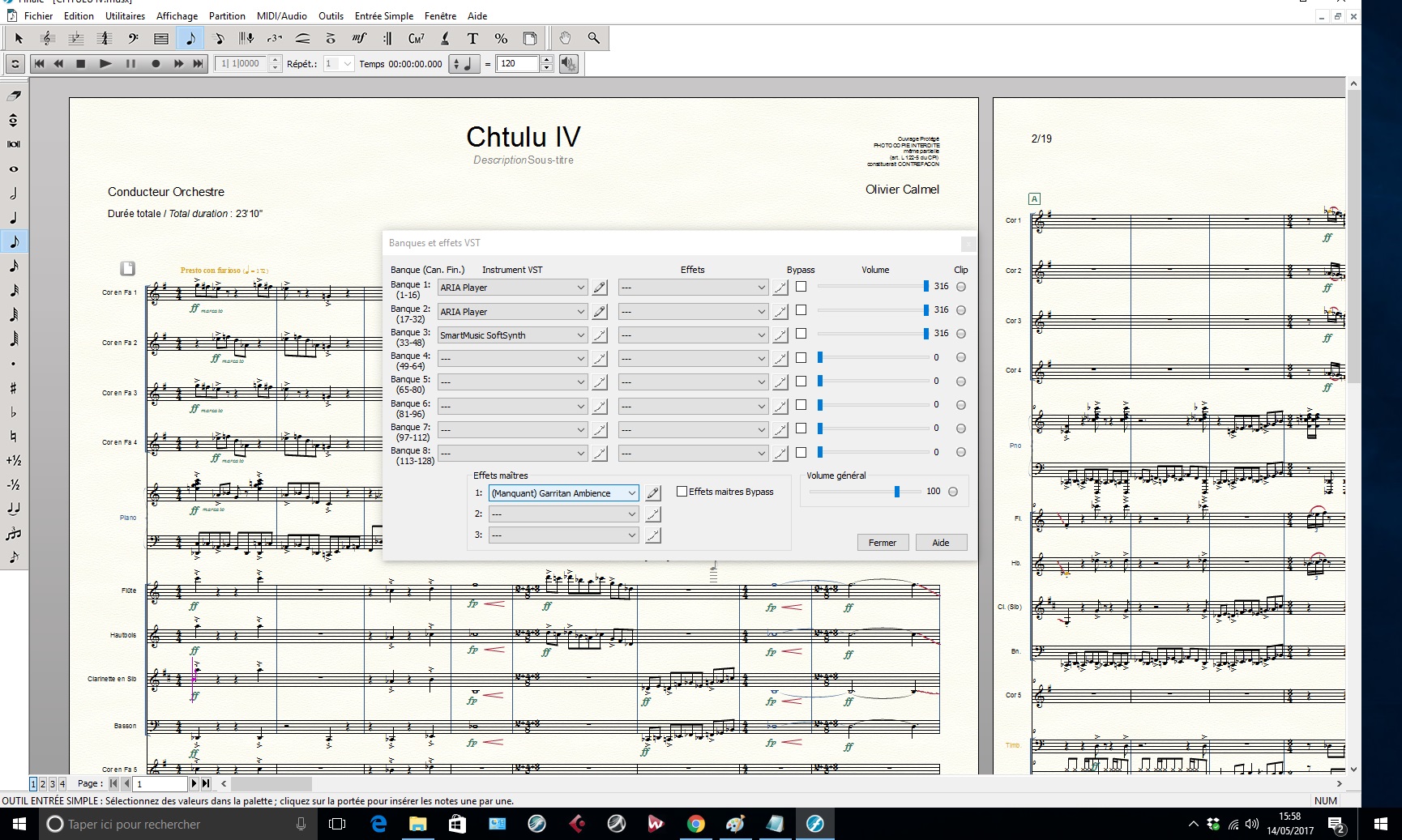Open Effets maîtres slot 3 dropdown

click(x=564, y=535)
